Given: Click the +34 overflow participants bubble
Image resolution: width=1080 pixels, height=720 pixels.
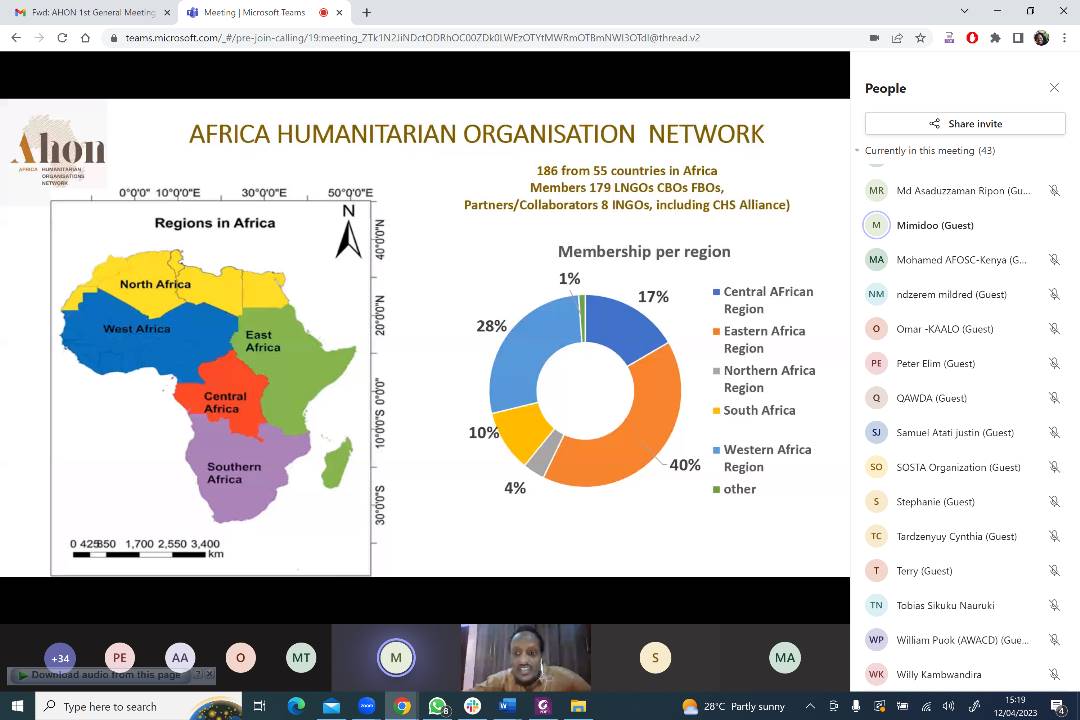Looking at the screenshot, I should [x=60, y=658].
